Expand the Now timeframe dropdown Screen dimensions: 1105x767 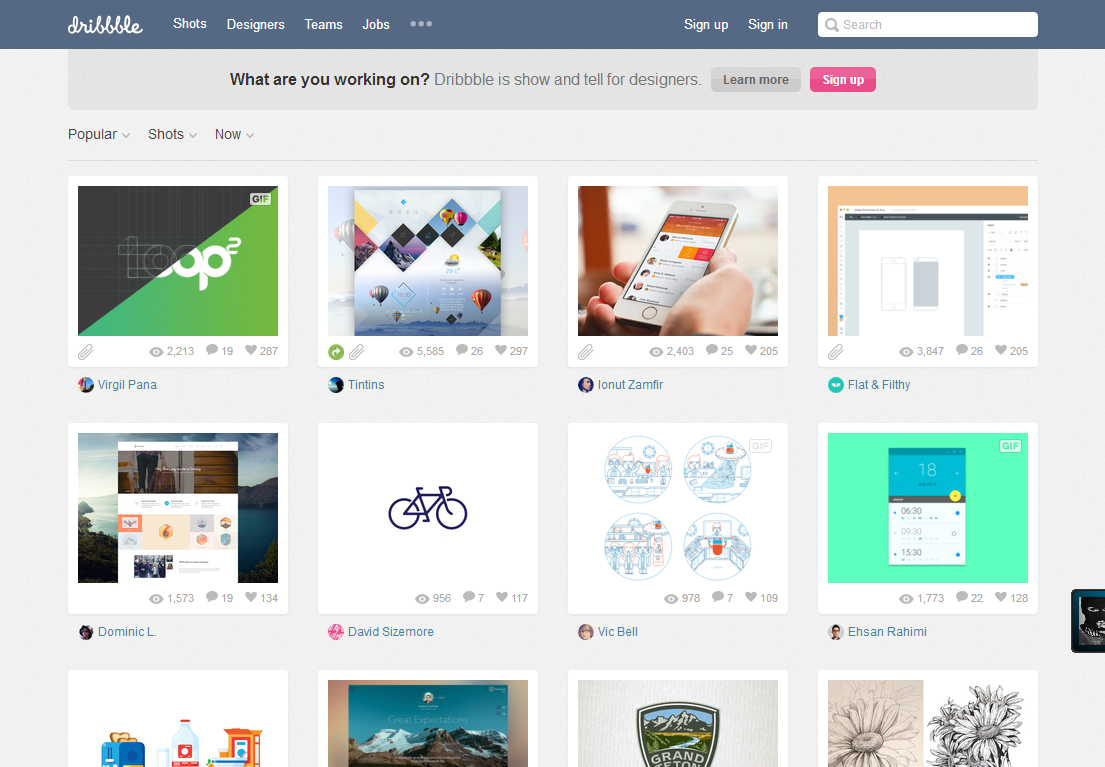point(234,134)
